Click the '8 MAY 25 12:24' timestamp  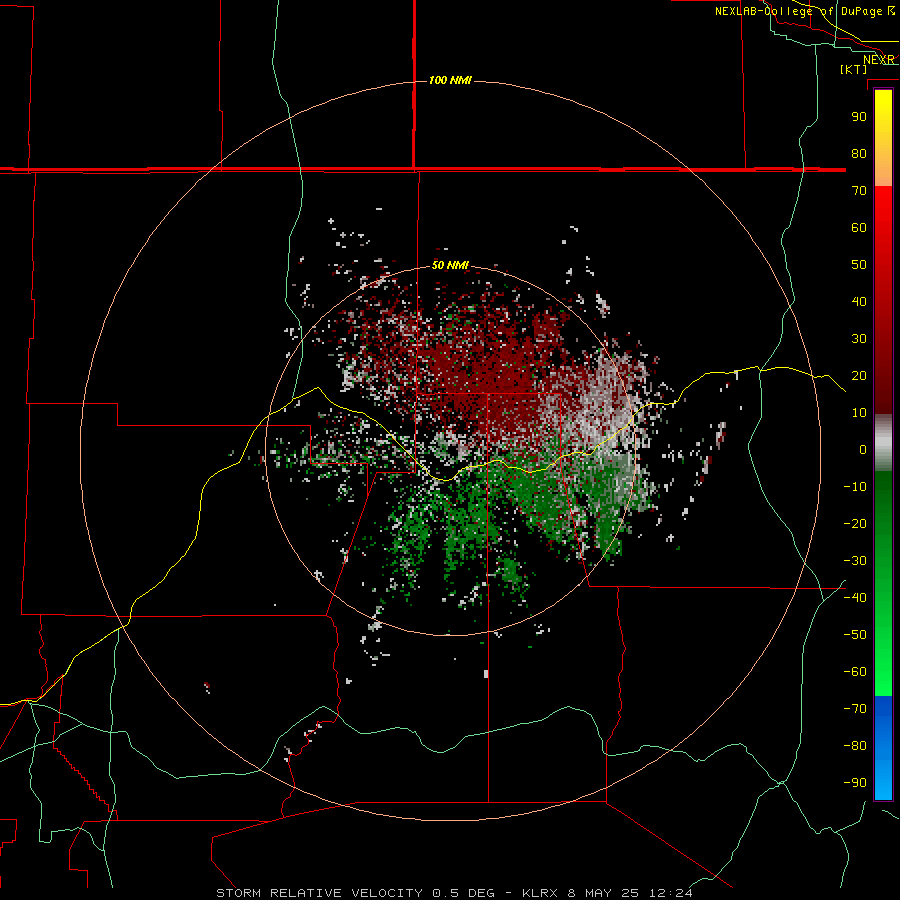(630, 893)
